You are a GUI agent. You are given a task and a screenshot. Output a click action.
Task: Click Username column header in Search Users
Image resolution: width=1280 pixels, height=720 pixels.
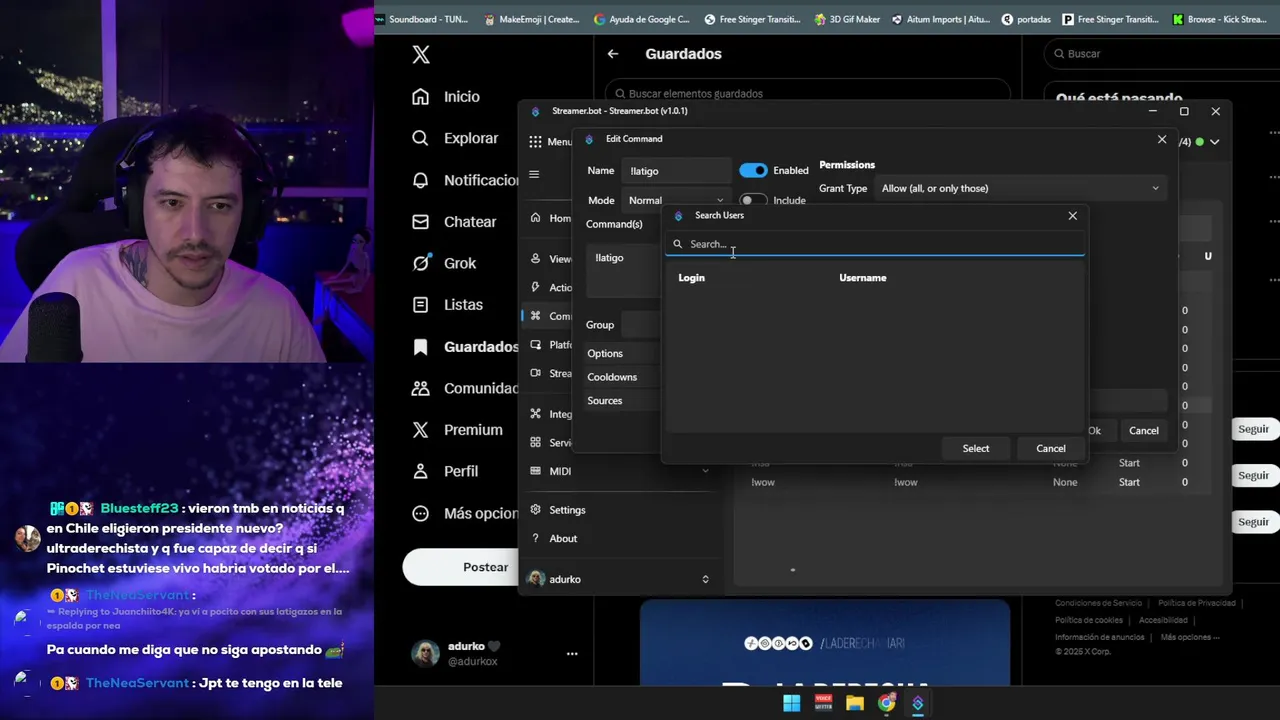[863, 278]
